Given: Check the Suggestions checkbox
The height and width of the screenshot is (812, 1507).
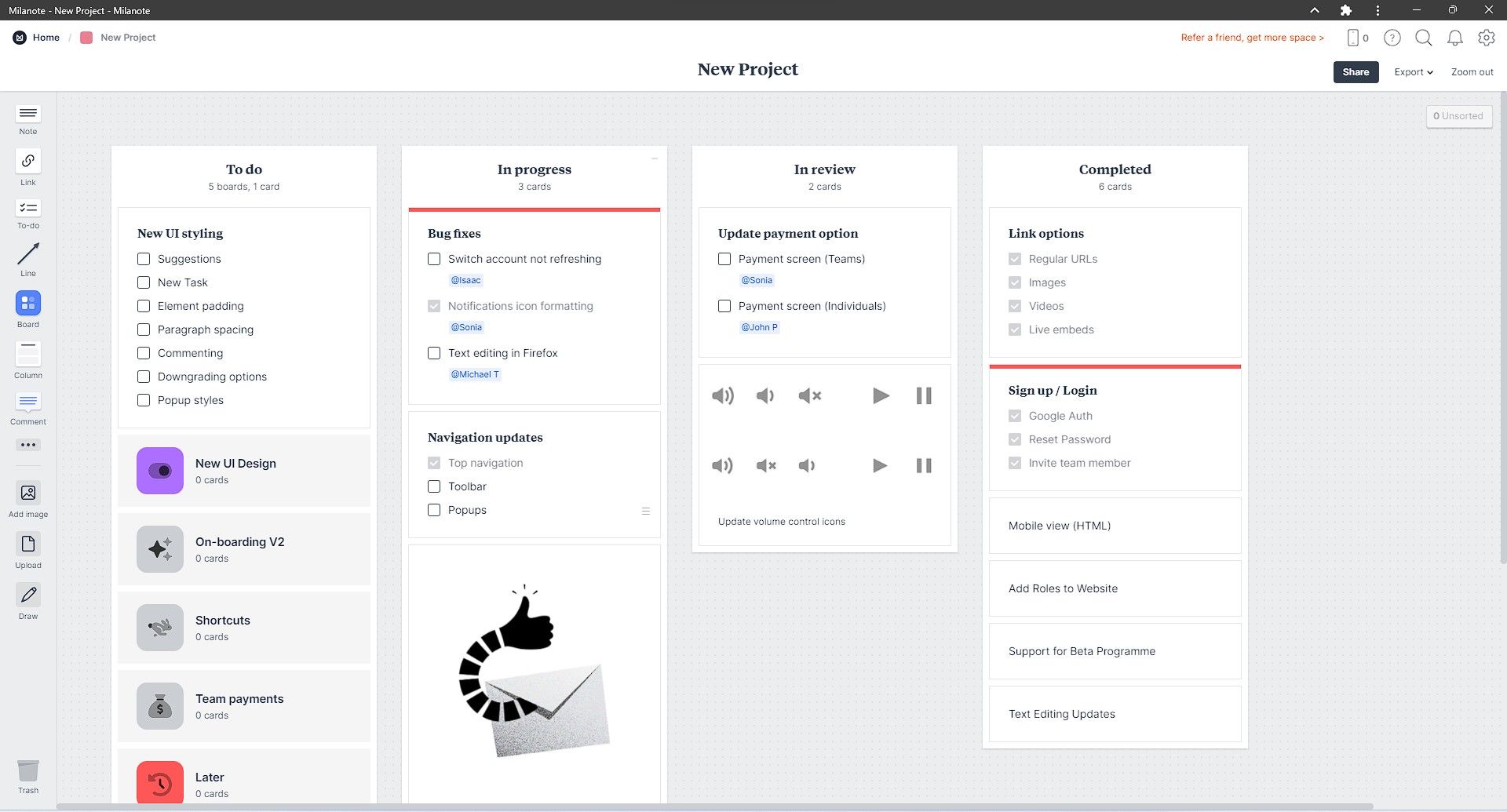Looking at the screenshot, I should (144, 259).
